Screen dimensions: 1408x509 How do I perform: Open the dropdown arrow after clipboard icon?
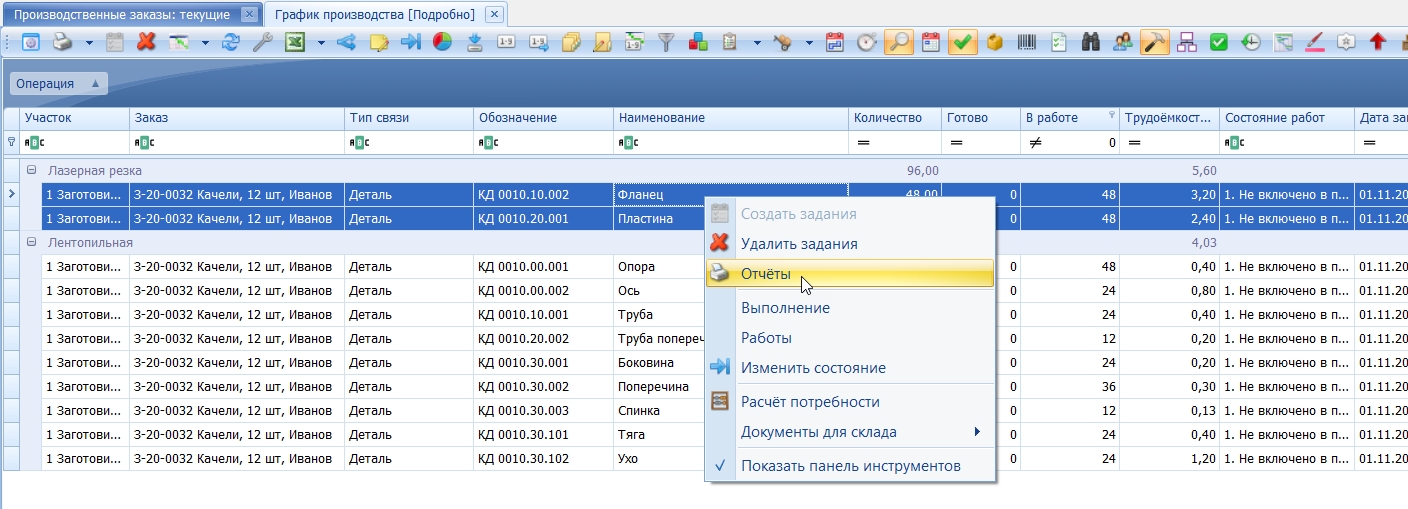click(x=757, y=42)
